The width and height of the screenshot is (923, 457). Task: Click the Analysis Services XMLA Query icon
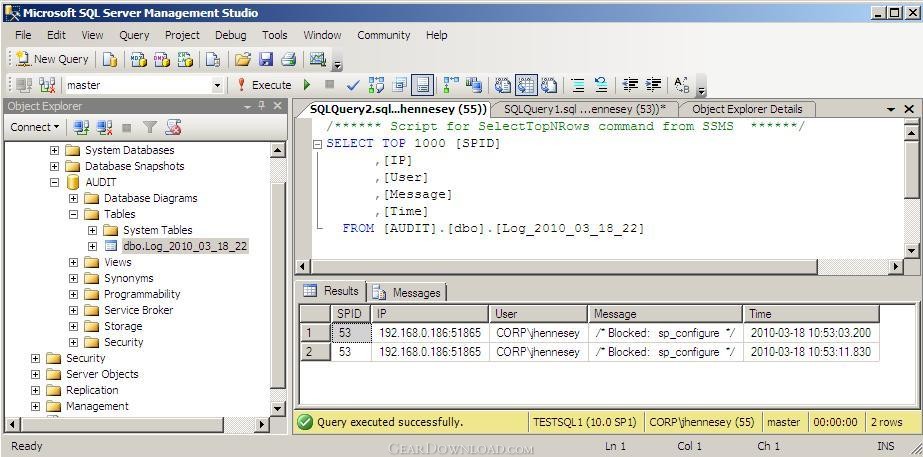tap(185, 59)
